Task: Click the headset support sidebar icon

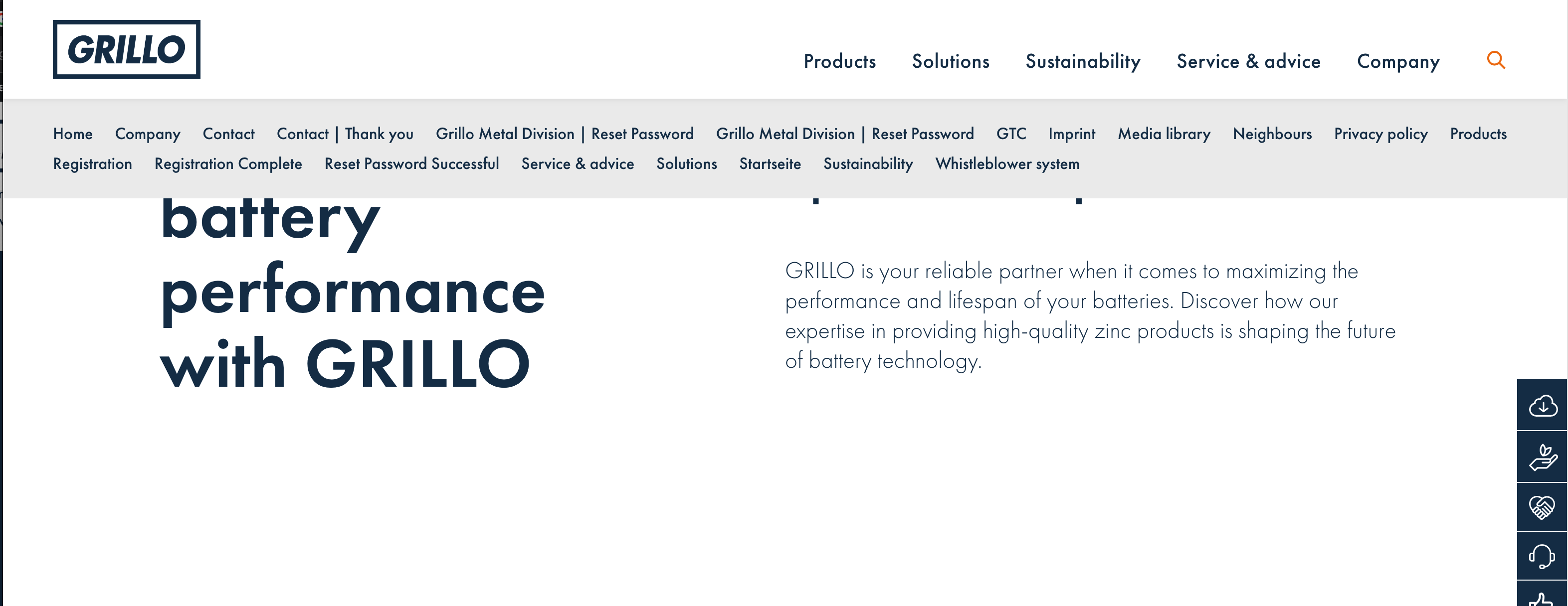Action: [1543, 556]
